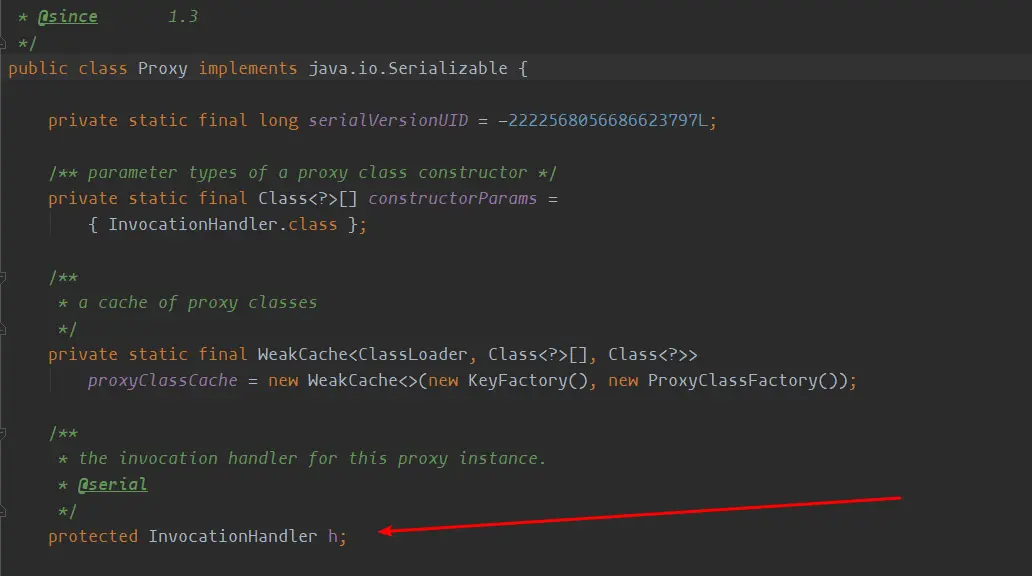The image size is (1032, 576).
Task: Click InvocationHandler in the InvocationHandler.class expression
Action: click(x=193, y=224)
